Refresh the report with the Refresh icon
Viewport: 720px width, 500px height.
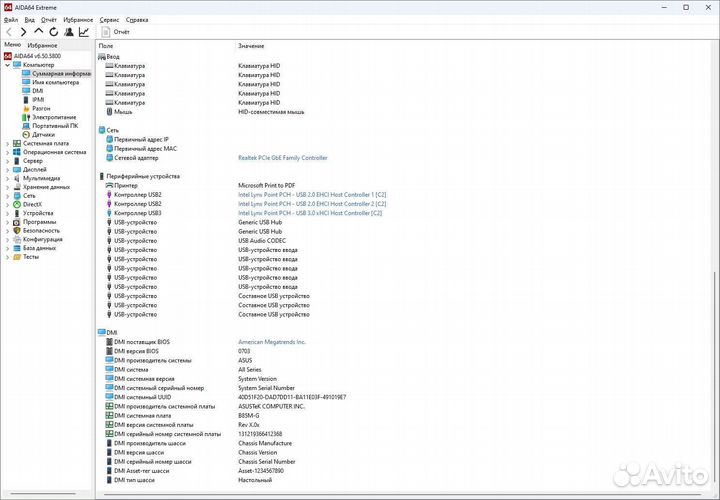pyautogui.click(x=54, y=32)
